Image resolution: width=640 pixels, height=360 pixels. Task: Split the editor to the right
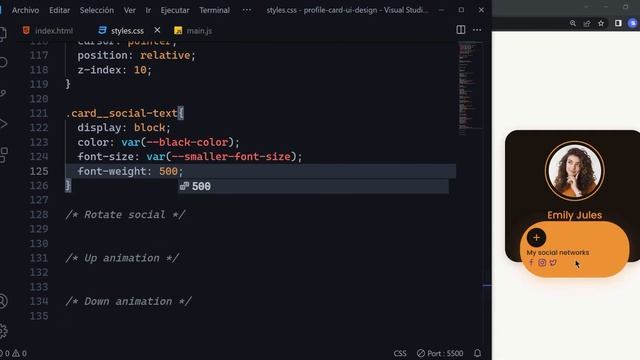[x=461, y=30]
